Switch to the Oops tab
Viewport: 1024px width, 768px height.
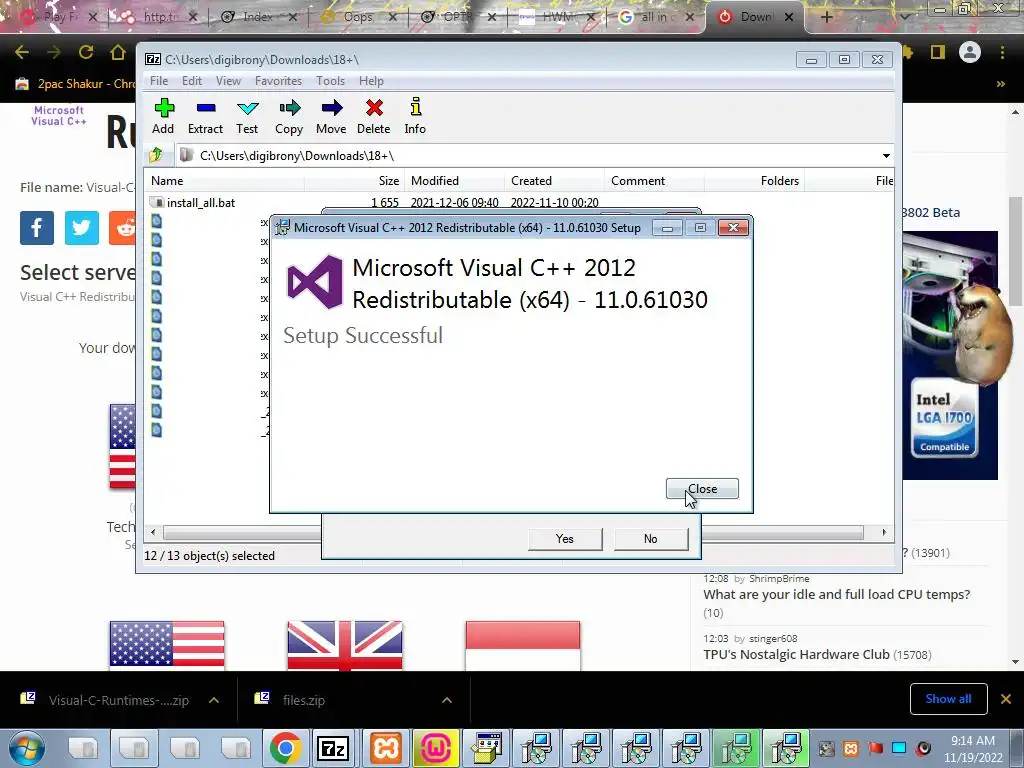[358, 17]
